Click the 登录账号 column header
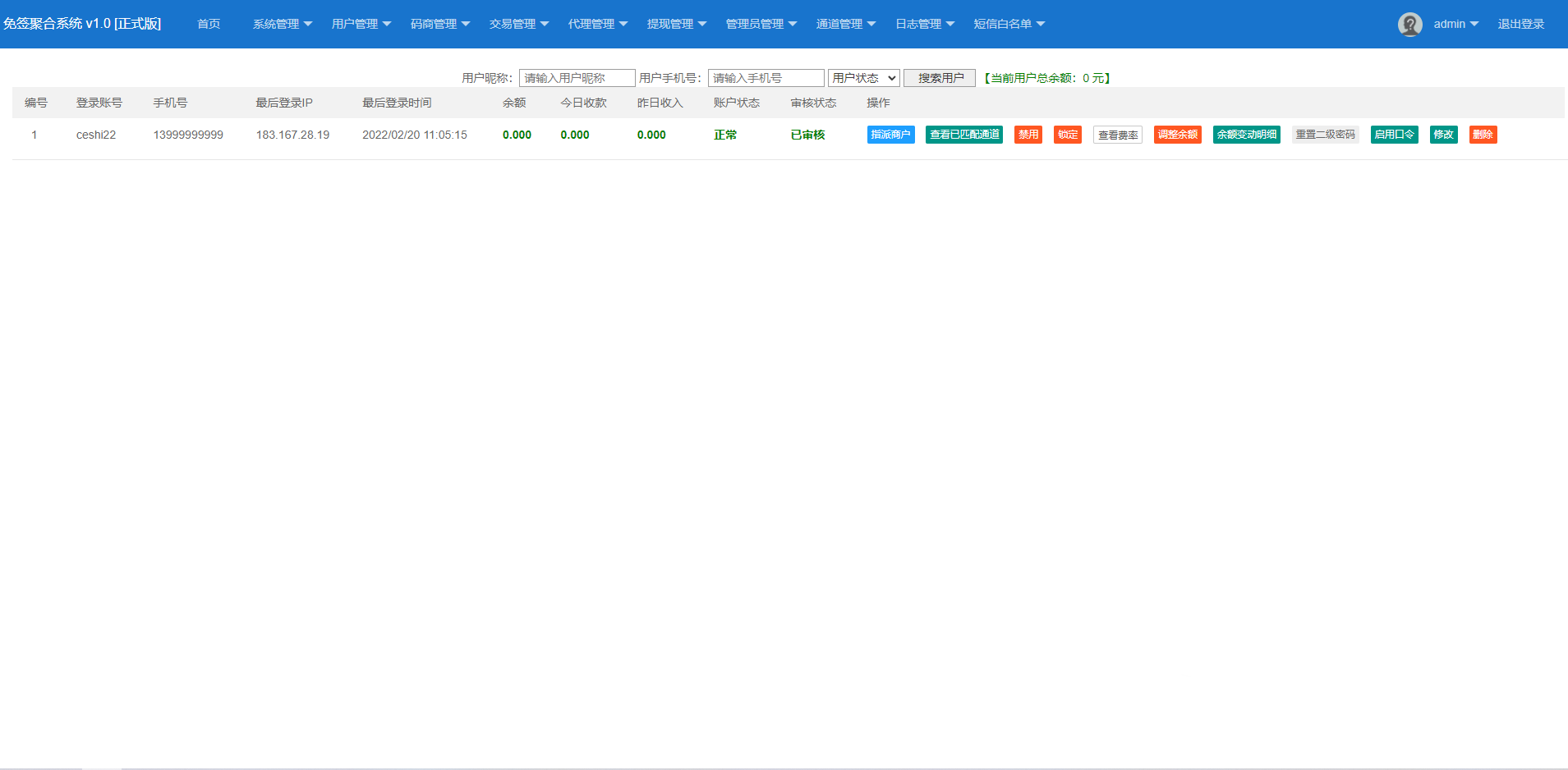This screenshot has width=1568, height=770. (99, 103)
